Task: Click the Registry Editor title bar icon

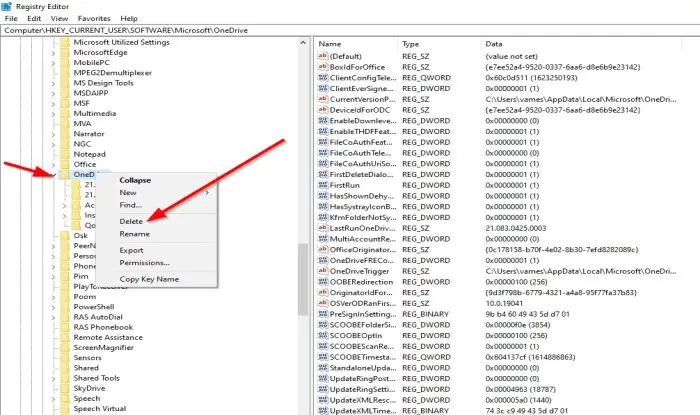Action: point(6,6)
